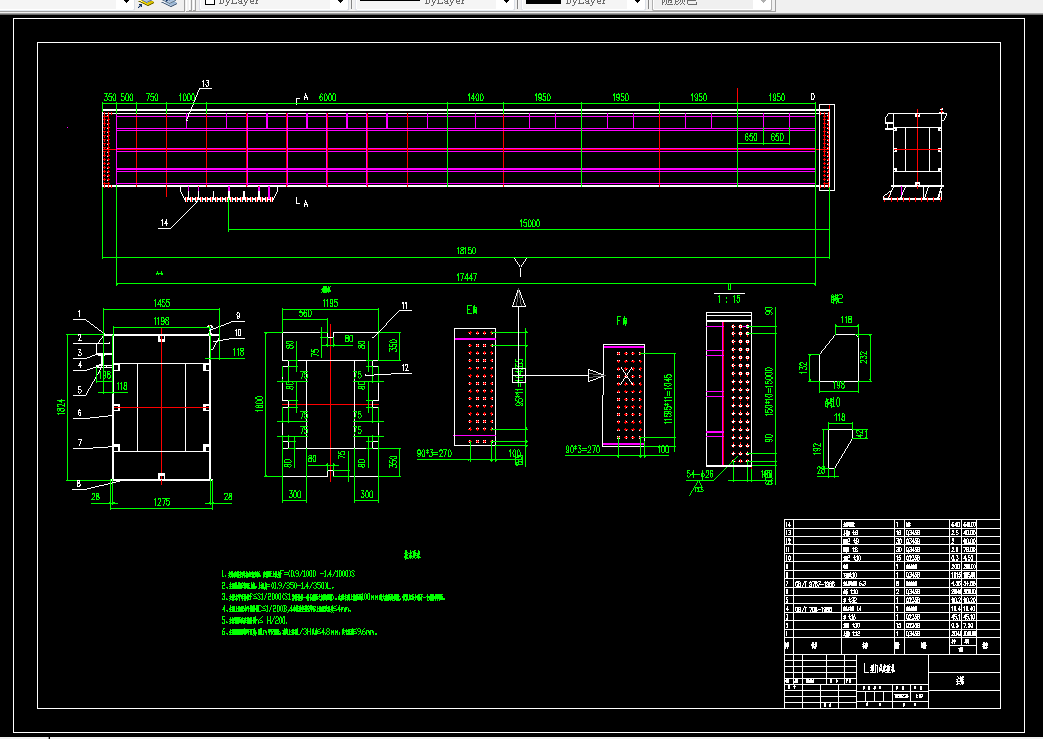Viewport: 1043px width, 739px height.
Task: Click the layer states stack icon
Action: (x=169, y=3)
